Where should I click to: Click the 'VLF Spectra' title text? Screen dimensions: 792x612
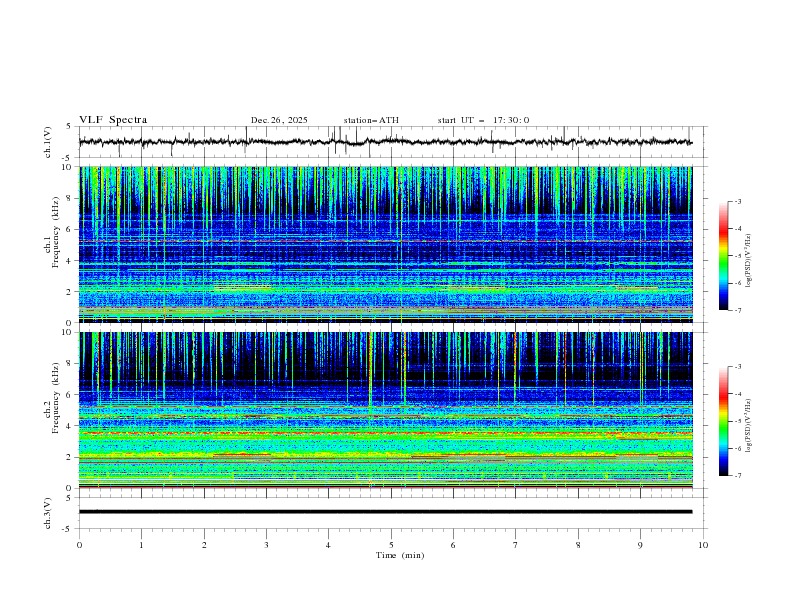click(x=113, y=120)
